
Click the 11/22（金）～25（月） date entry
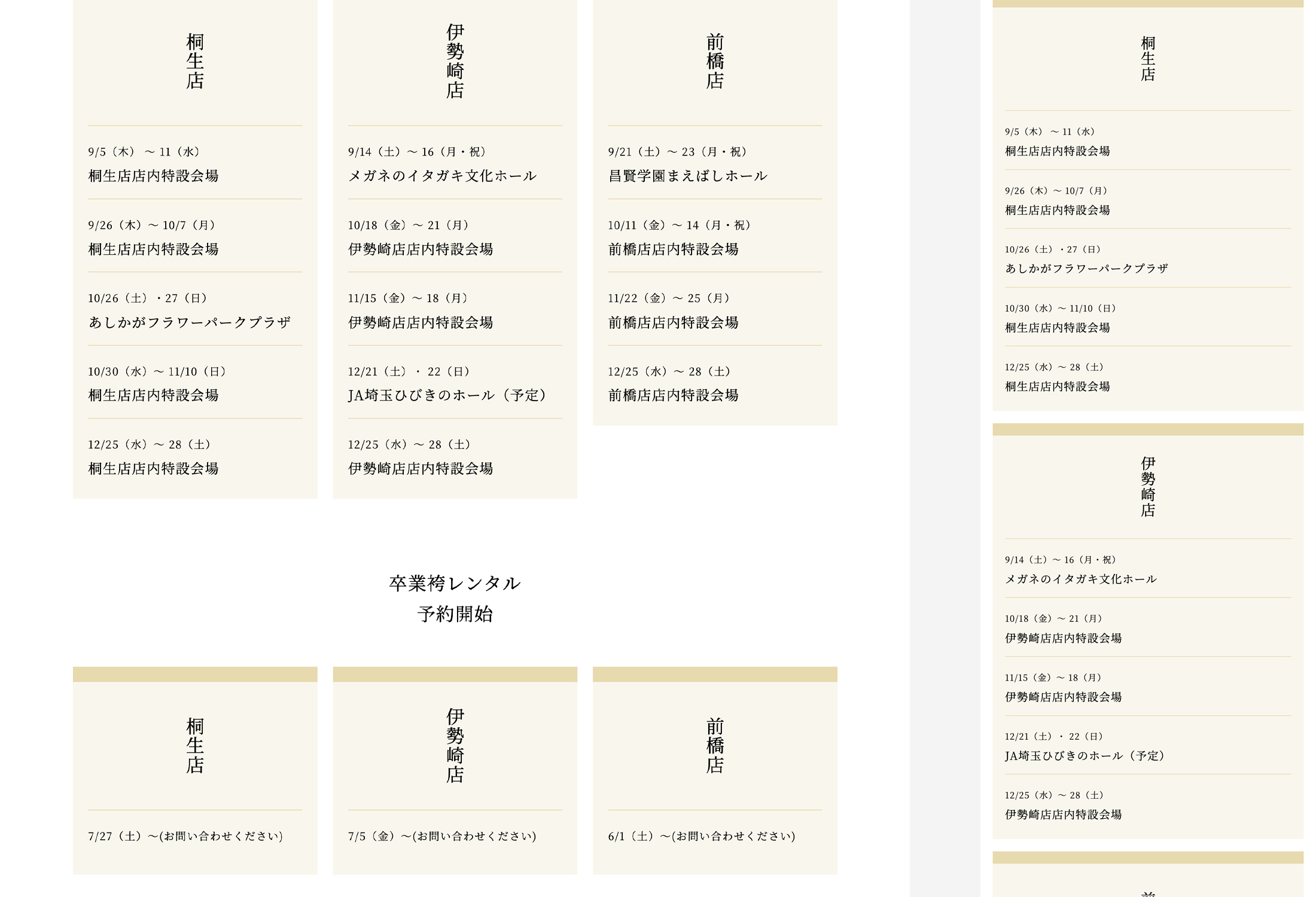coord(669,298)
